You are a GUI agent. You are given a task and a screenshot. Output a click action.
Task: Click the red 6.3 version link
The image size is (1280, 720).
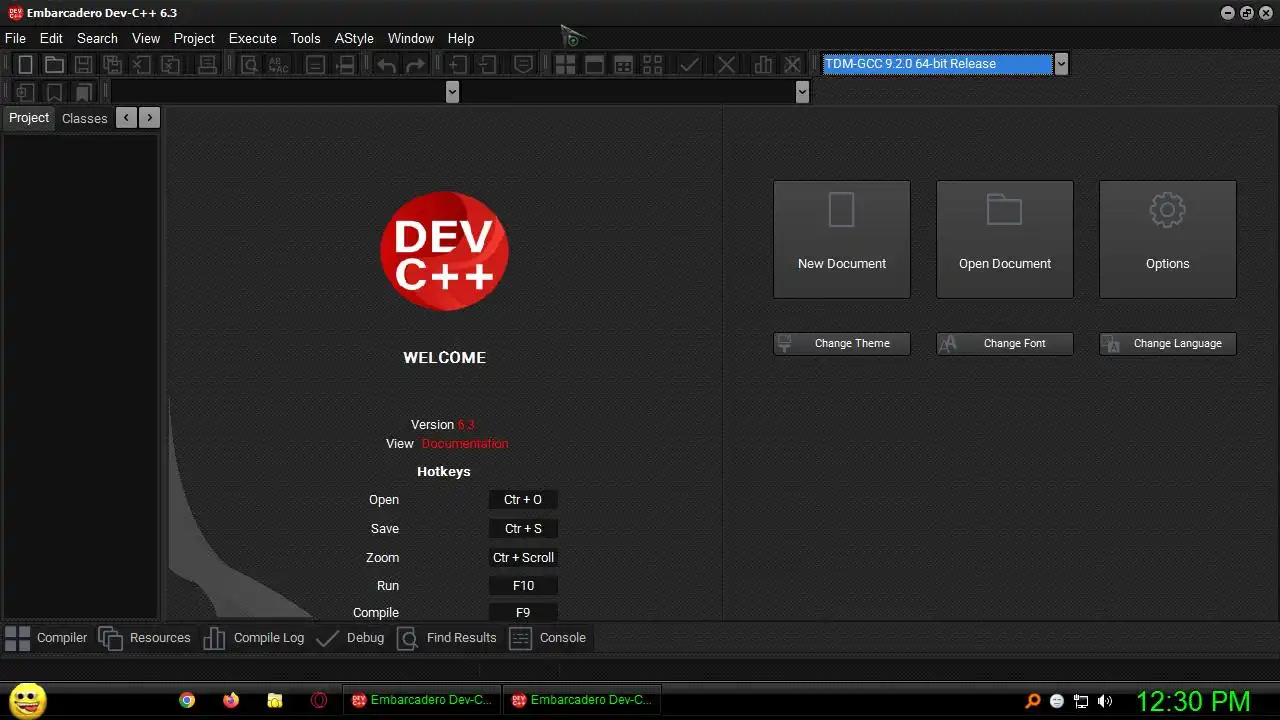point(466,425)
